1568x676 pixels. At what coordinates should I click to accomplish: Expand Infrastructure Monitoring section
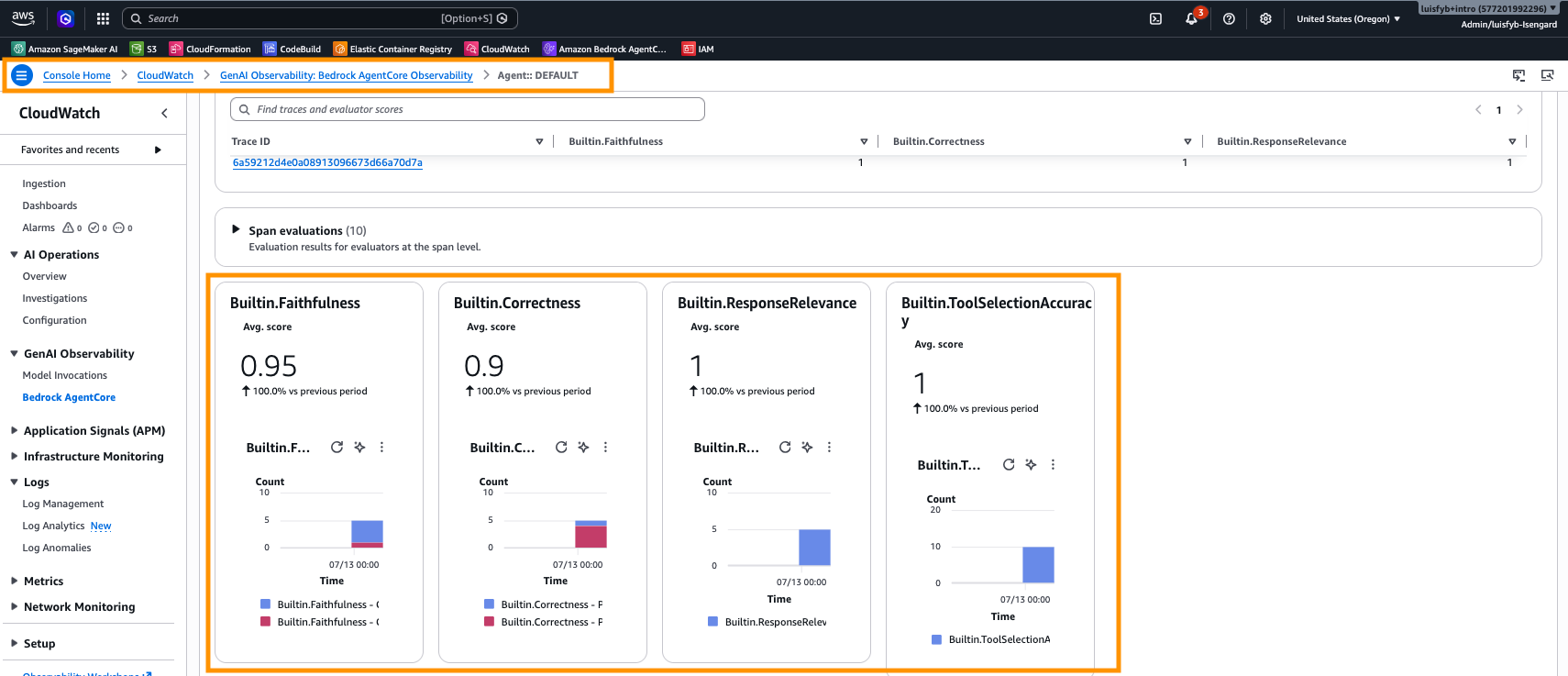[x=14, y=456]
